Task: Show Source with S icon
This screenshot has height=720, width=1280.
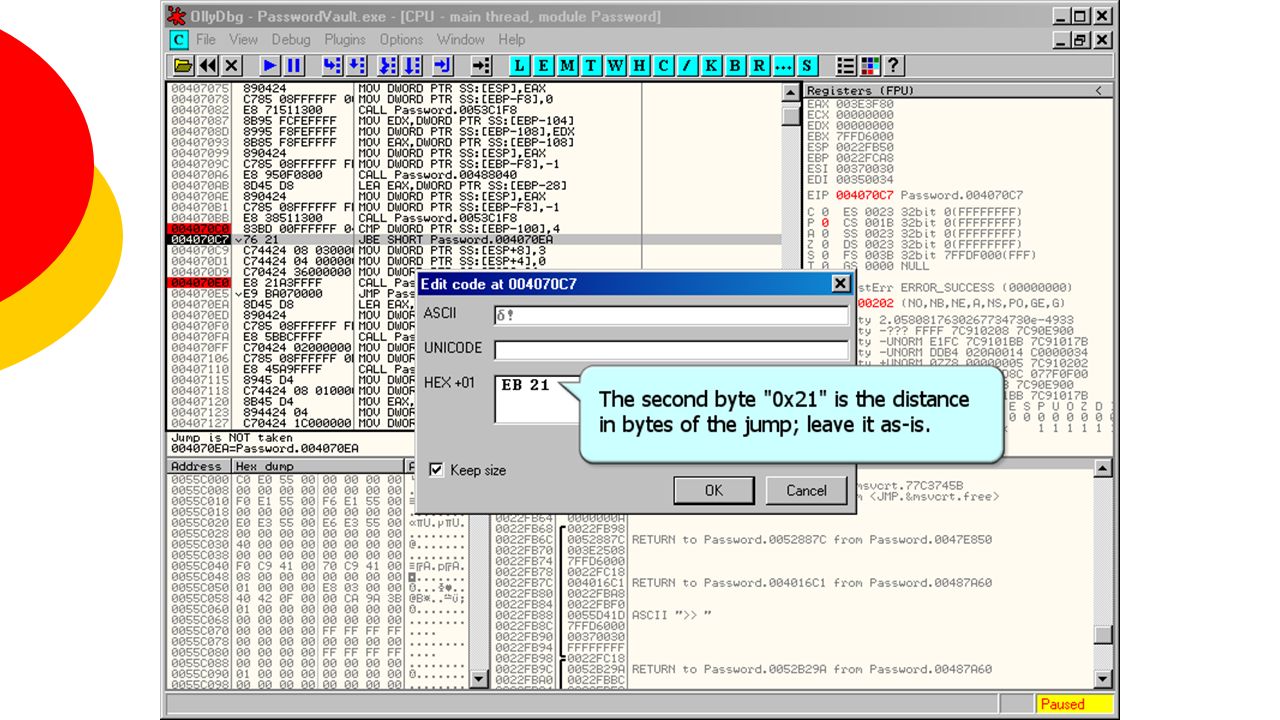Action: [808, 66]
